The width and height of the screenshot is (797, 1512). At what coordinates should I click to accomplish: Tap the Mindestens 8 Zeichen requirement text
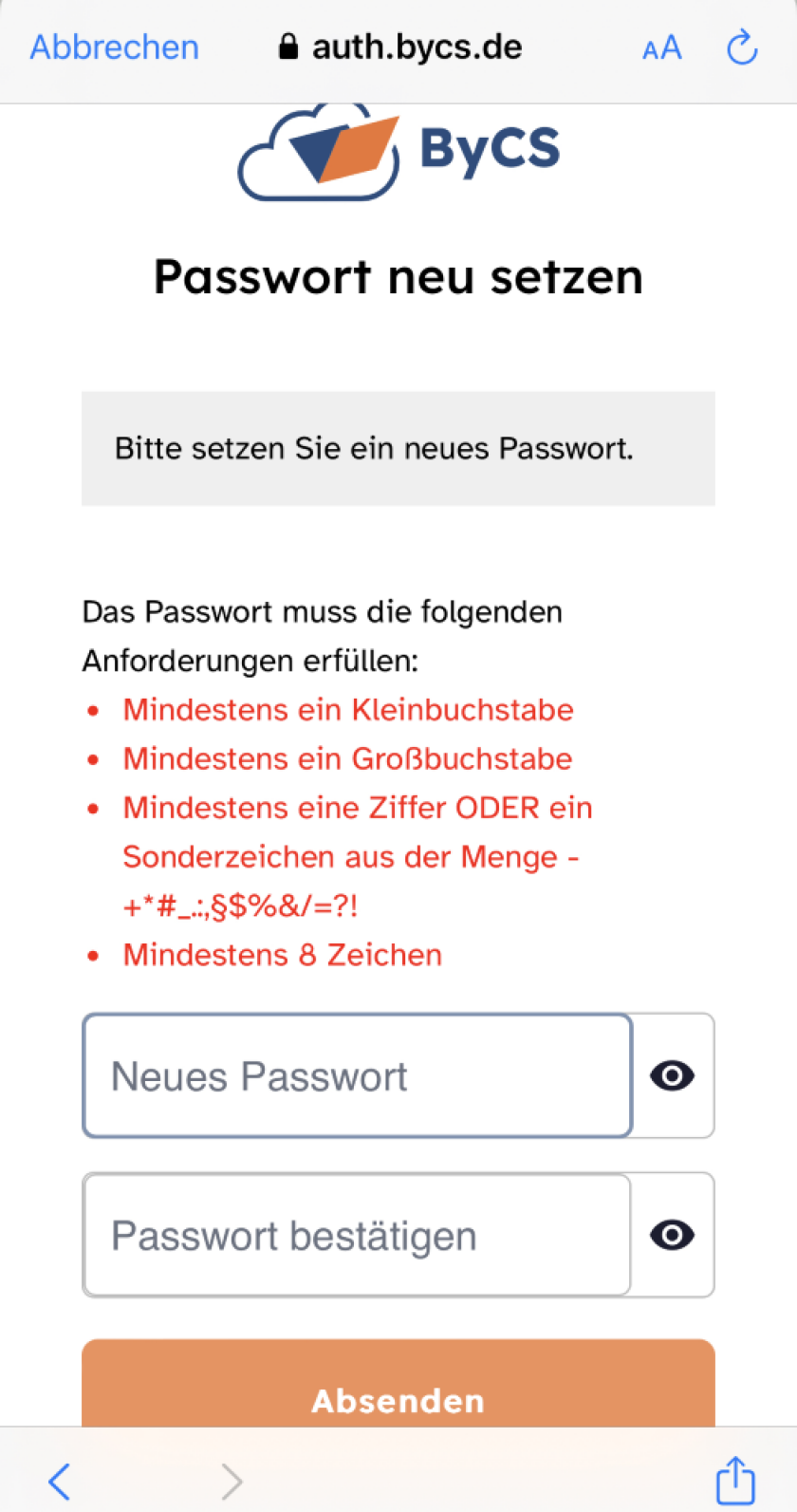282,955
